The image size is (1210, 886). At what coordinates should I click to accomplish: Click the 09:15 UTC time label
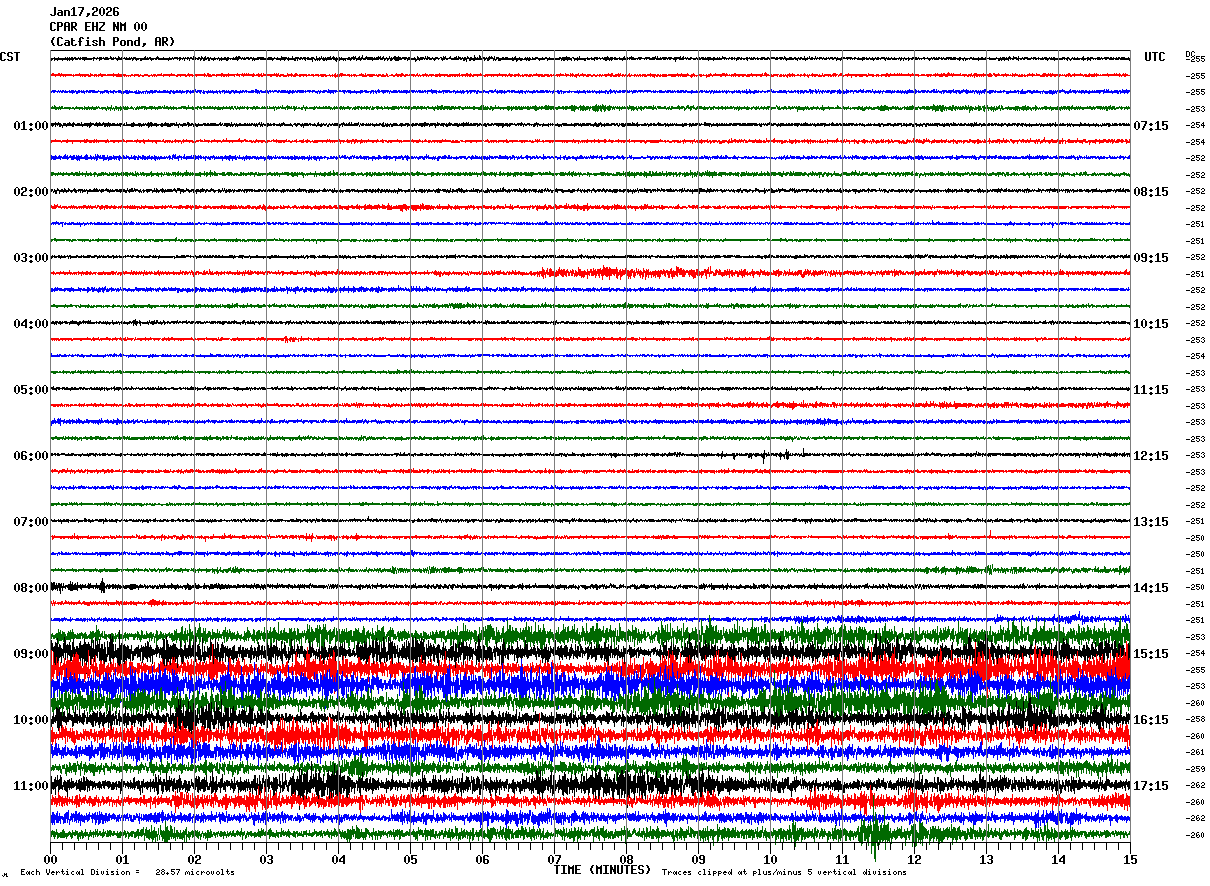(1150, 258)
